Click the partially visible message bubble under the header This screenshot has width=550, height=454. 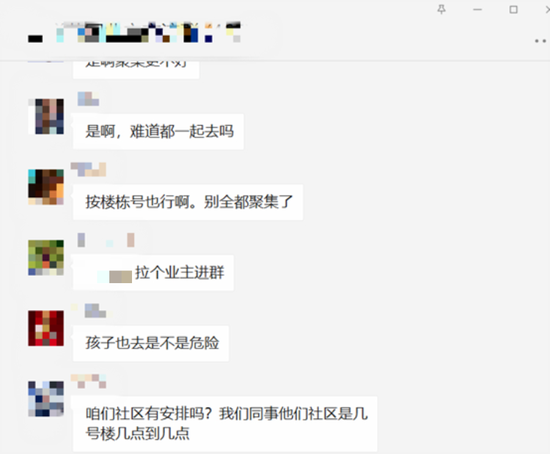coord(136,69)
